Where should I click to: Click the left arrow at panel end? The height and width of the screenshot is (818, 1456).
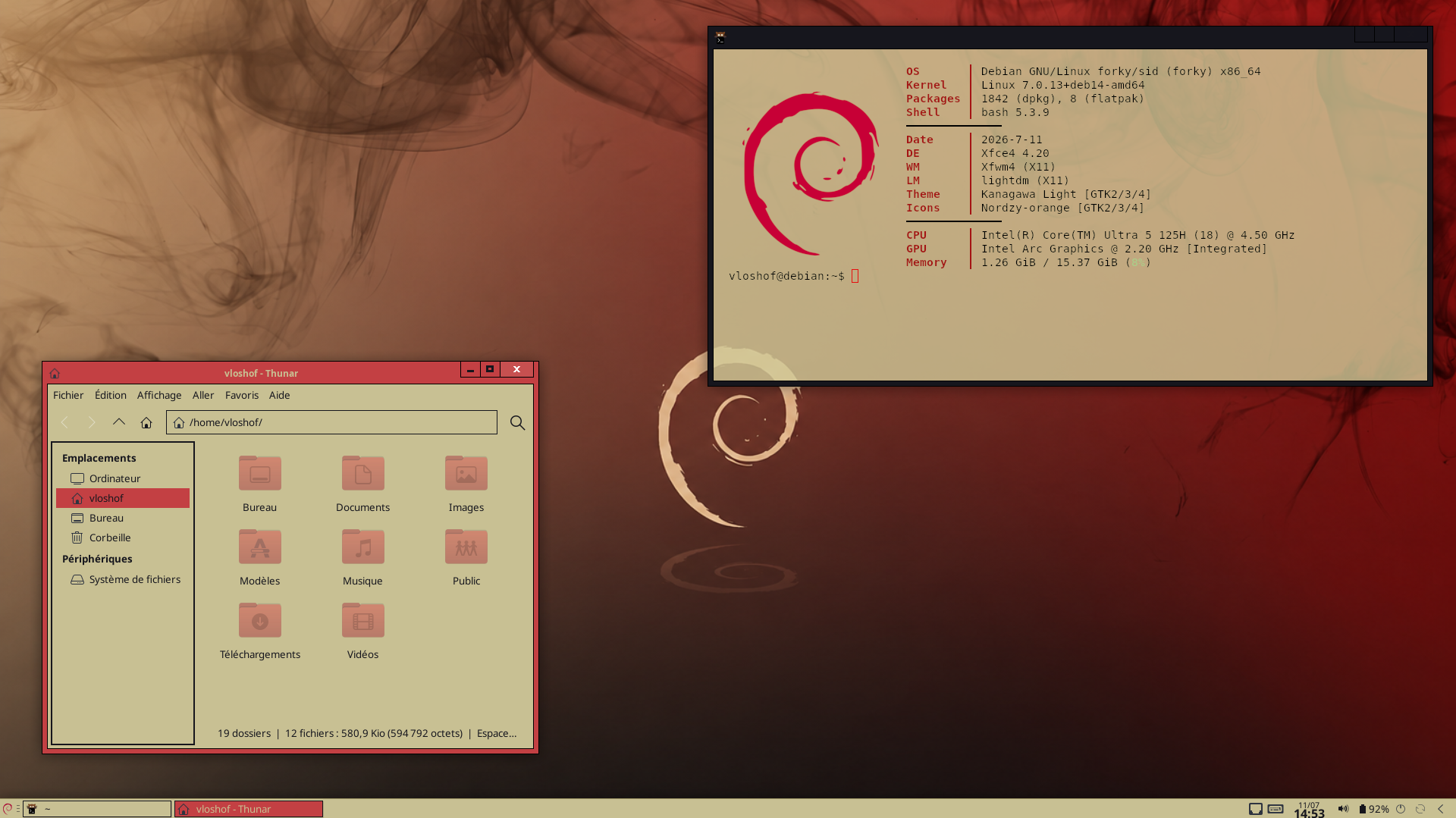click(1441, 809)
